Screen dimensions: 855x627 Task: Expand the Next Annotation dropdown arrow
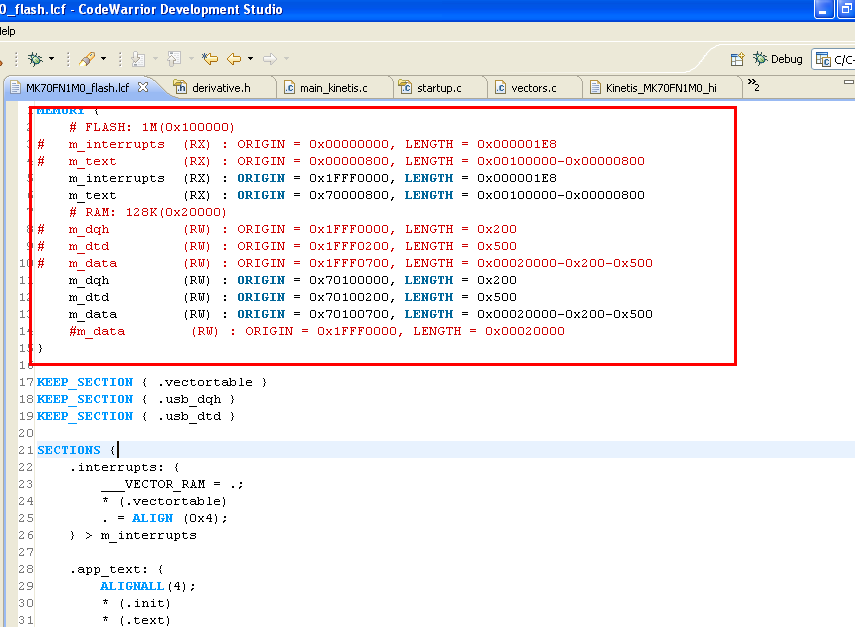click(155, 58)
